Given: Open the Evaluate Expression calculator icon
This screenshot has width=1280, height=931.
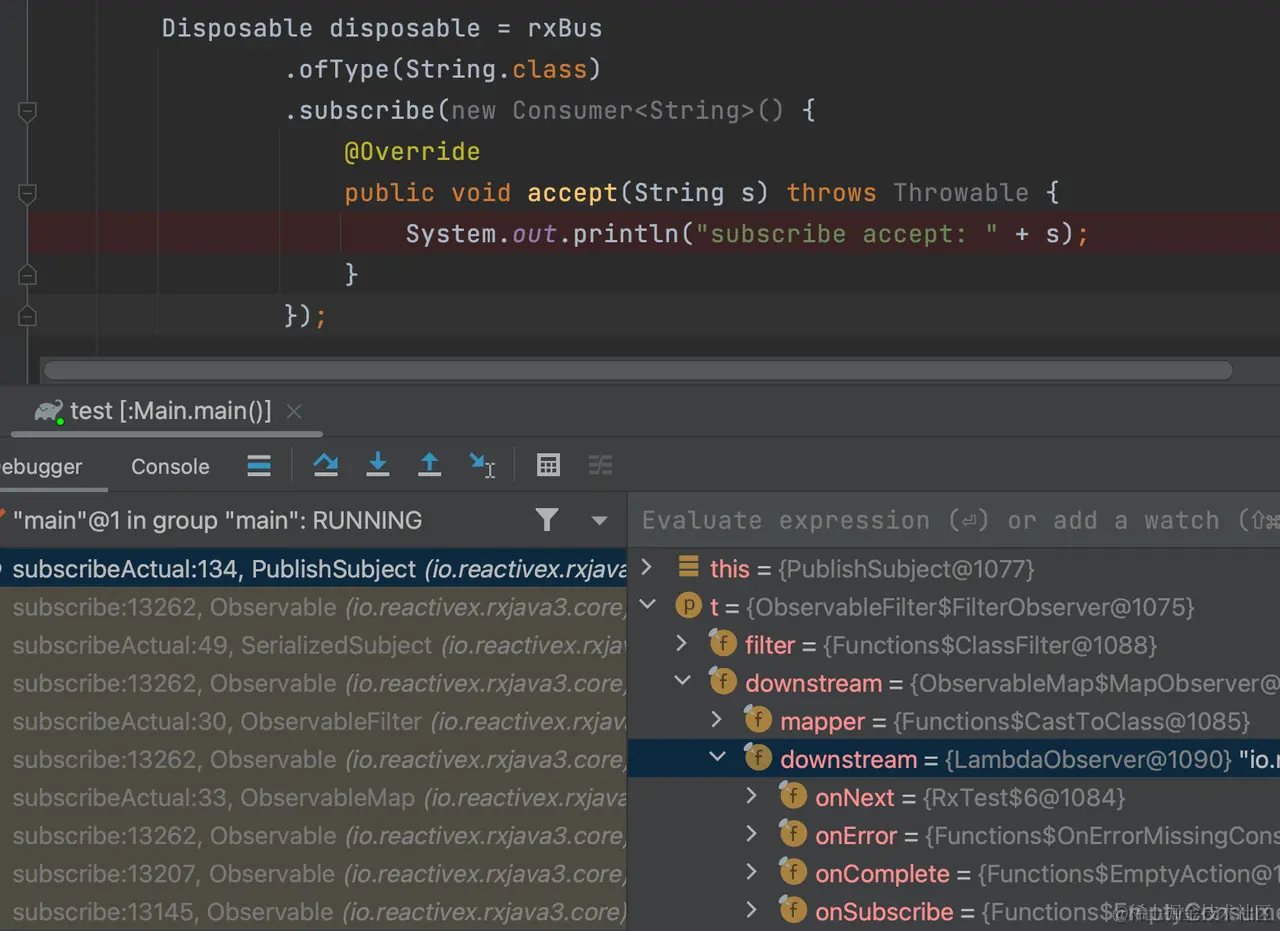Looking at the screenshot, I should coord(548,465).
